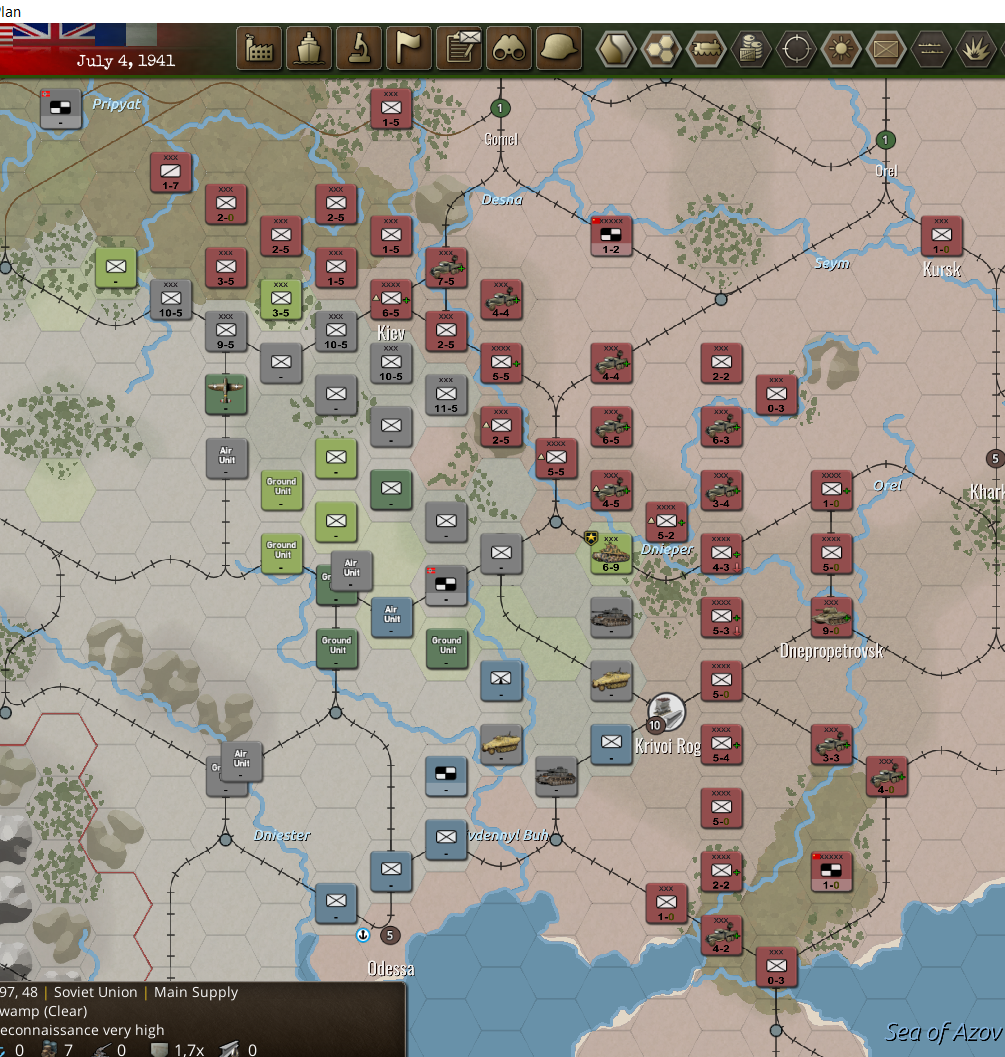The image size is (1005, 1057).
Task: Open the diplomacy flag panel
Action: pyautogui.click(x=408, y=48)
